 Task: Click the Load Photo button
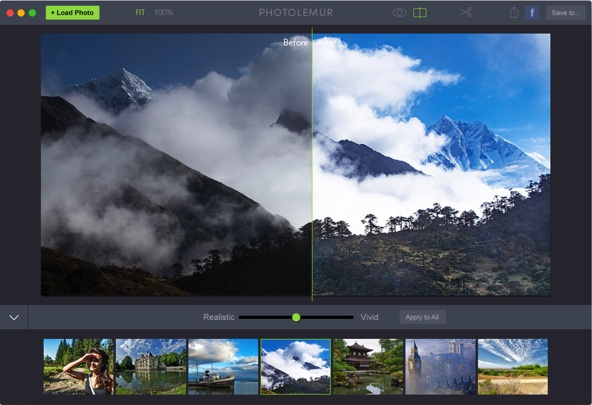[x=72, y=12]
